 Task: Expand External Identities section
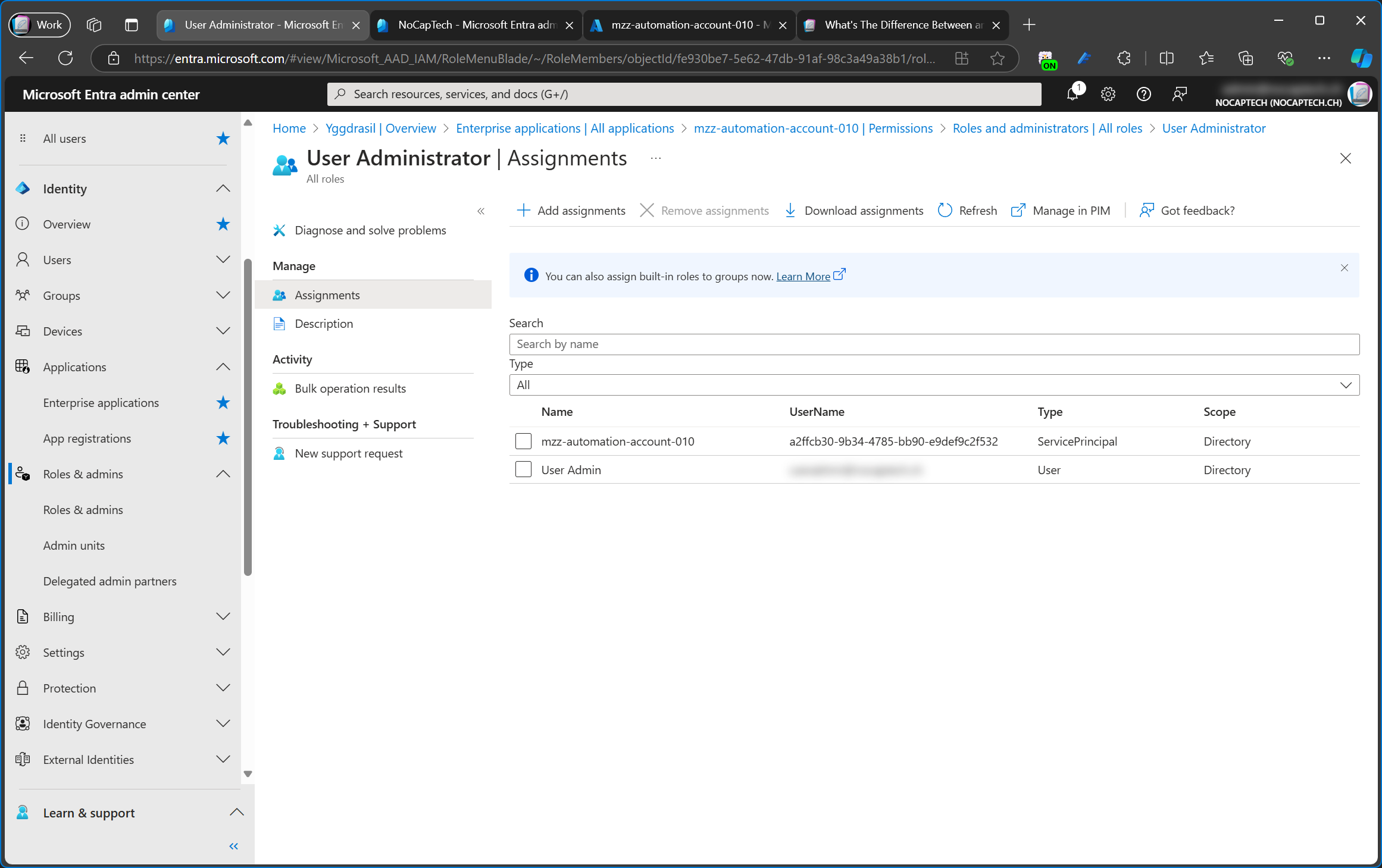[x=223, y=760]
